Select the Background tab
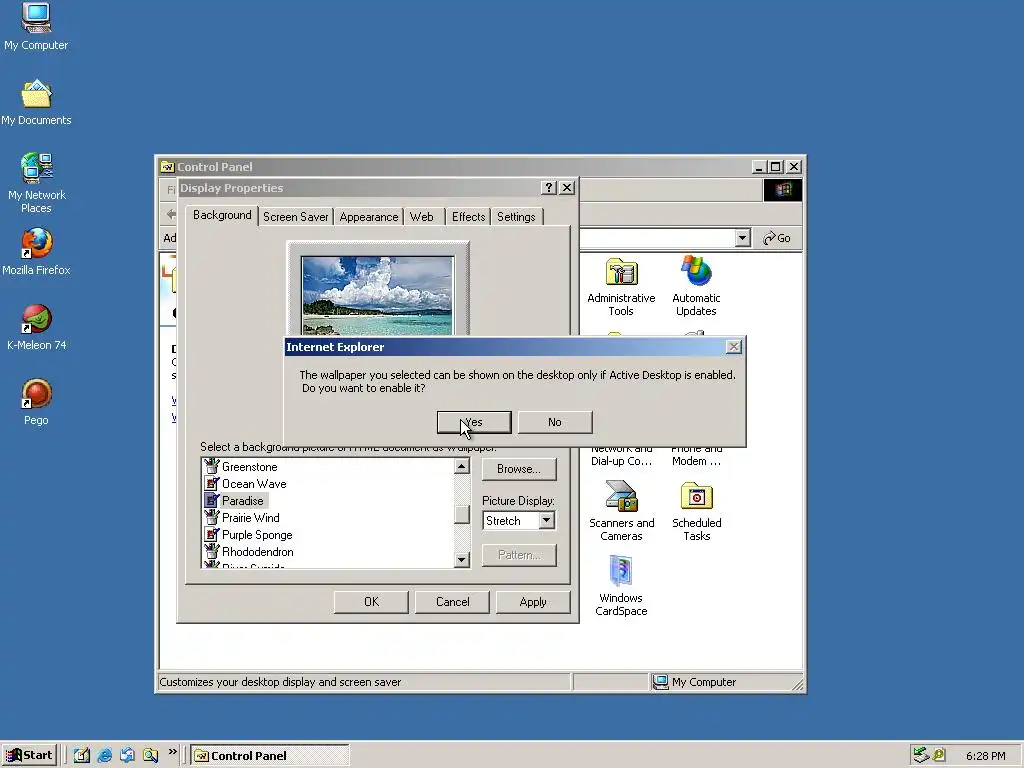 222,215
